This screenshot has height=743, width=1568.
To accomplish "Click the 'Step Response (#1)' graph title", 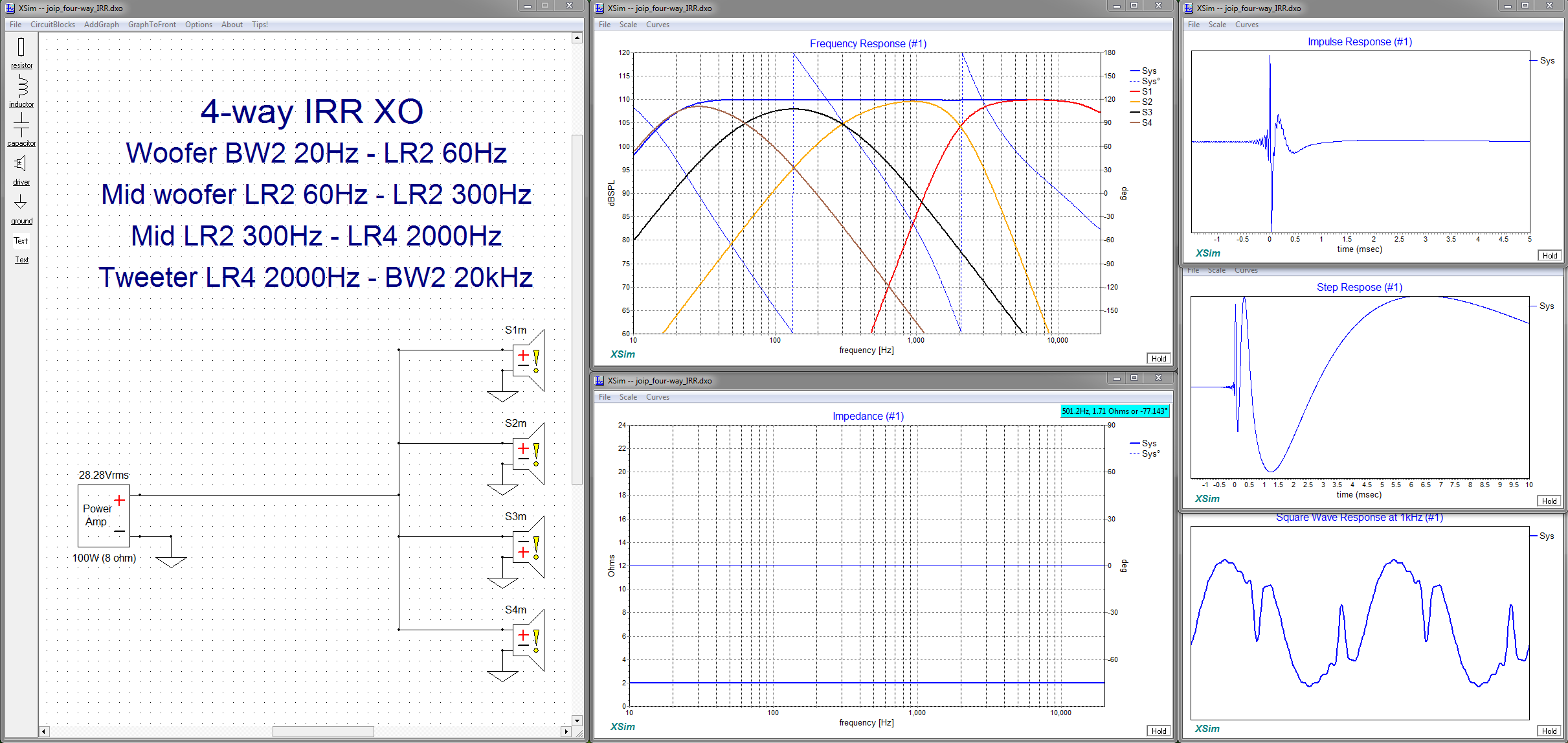I will pyautogui.click(x=1360, y=287).
